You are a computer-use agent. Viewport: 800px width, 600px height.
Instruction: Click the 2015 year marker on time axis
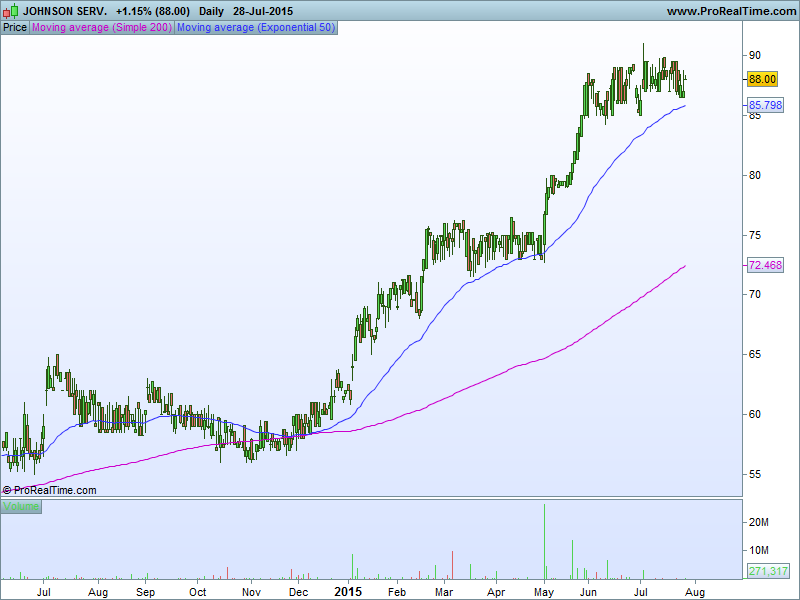(x=348, y=592)
